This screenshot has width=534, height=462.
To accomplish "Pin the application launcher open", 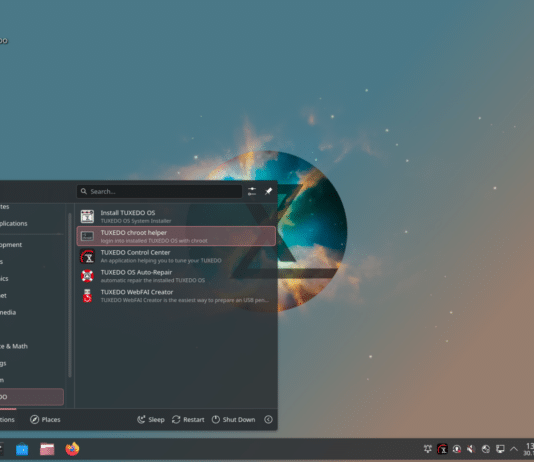I will (x=268, y=191).
